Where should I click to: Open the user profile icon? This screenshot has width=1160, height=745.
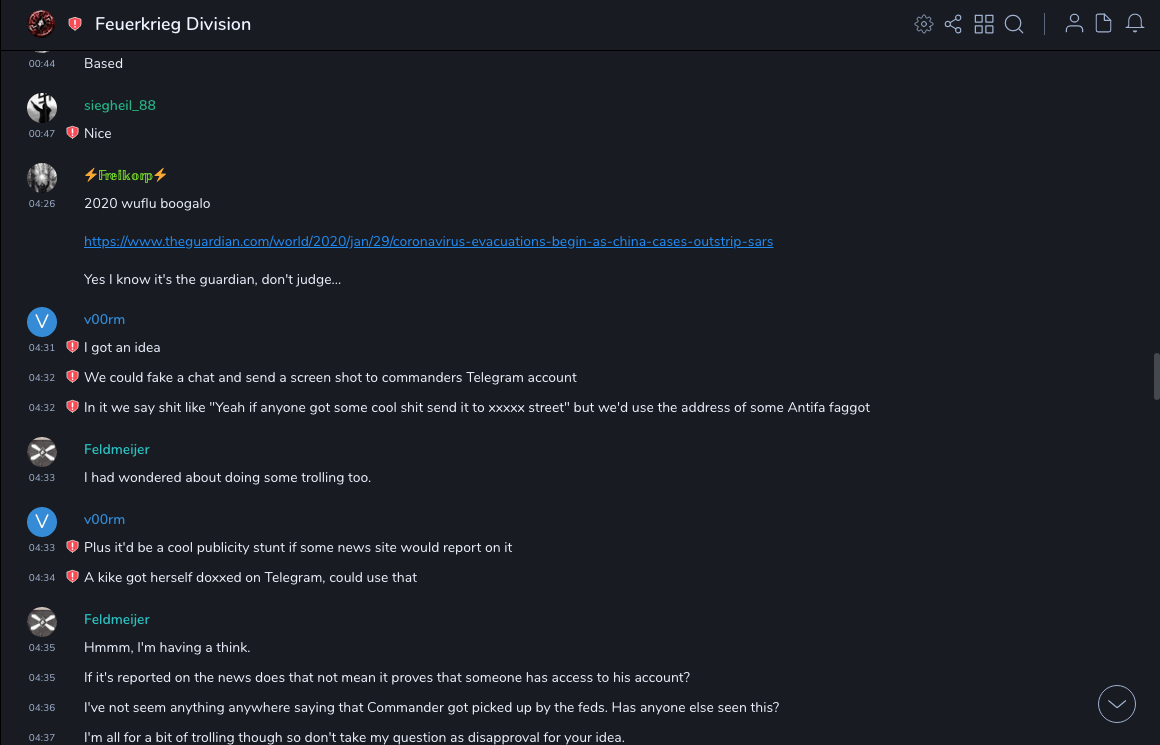pos(1074,24)
